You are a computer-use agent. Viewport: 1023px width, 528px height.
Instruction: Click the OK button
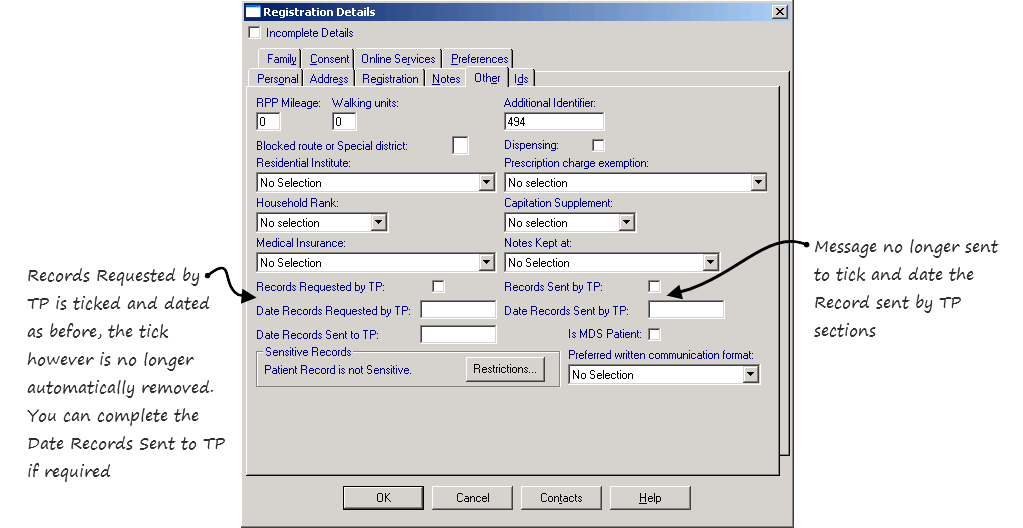pyautogui.click(x=383, y=498)
